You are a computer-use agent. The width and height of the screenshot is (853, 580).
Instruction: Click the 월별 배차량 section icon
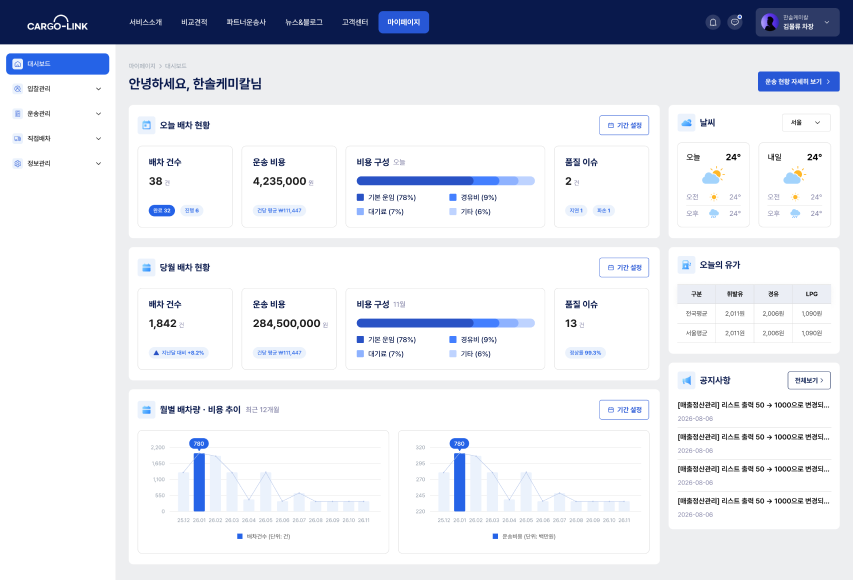[x=146, y=410]
